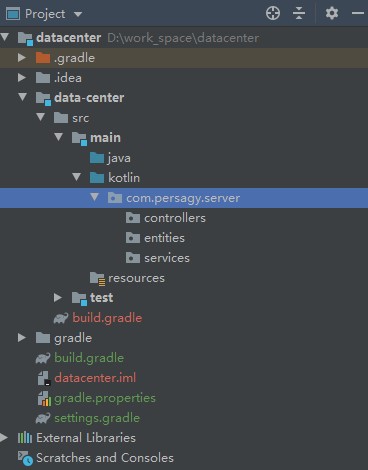Expand the .idea folder
368x470 pixels.
pos(22,78)
